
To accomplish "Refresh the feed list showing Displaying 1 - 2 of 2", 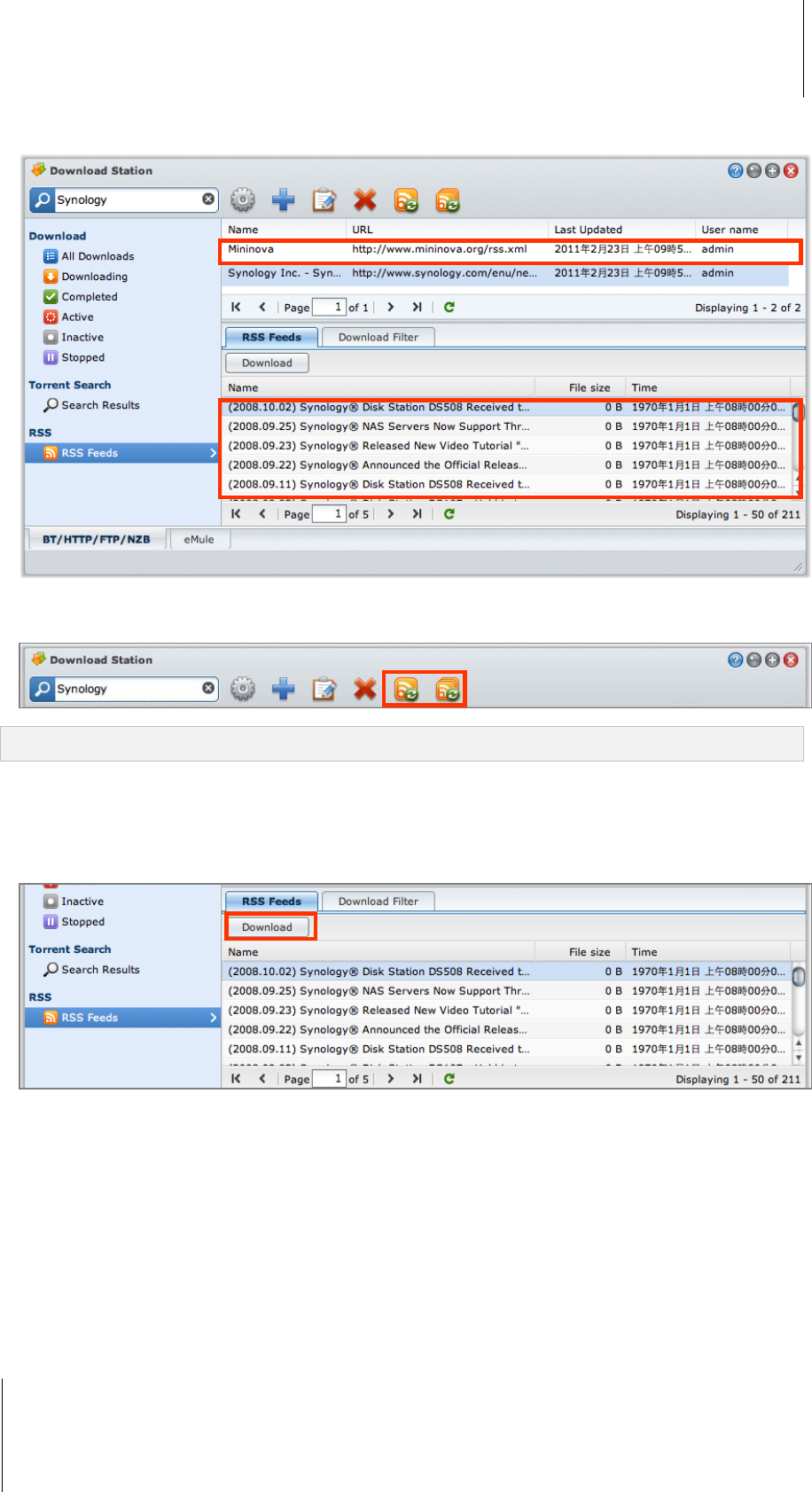I will [x=449, y=307].
